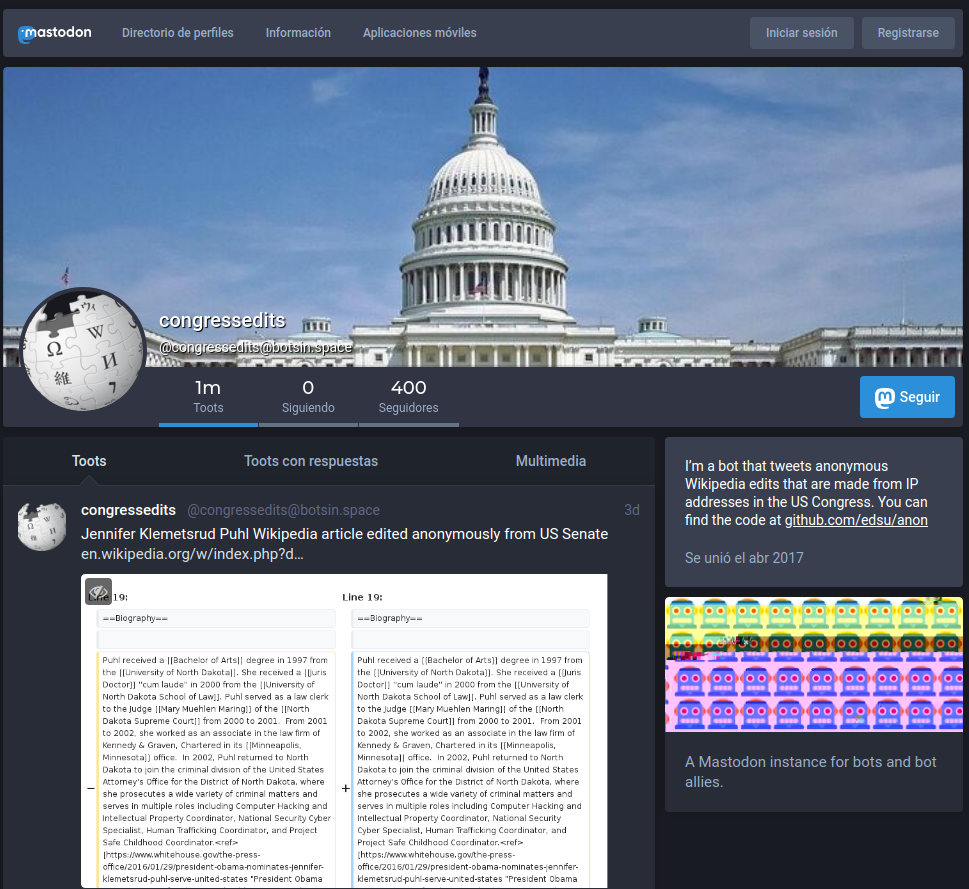Open the Wikipedia diff image attachment
The image size is (969, 889).
point(344,731)
